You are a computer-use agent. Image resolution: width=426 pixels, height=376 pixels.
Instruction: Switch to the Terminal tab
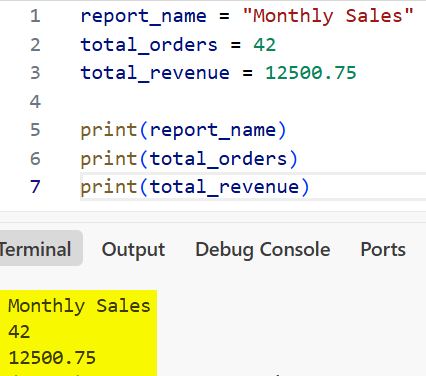coord(37,249)
